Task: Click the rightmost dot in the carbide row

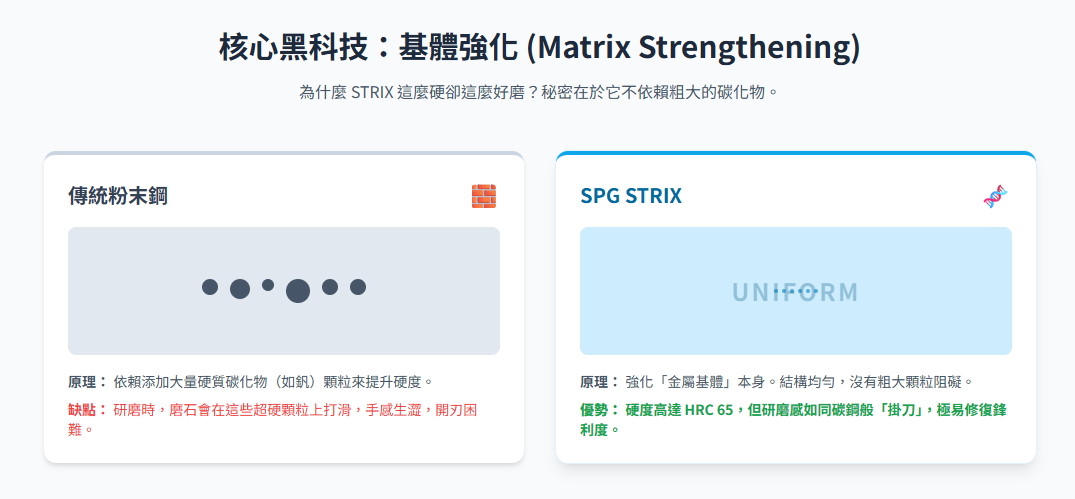Action: 358,287
